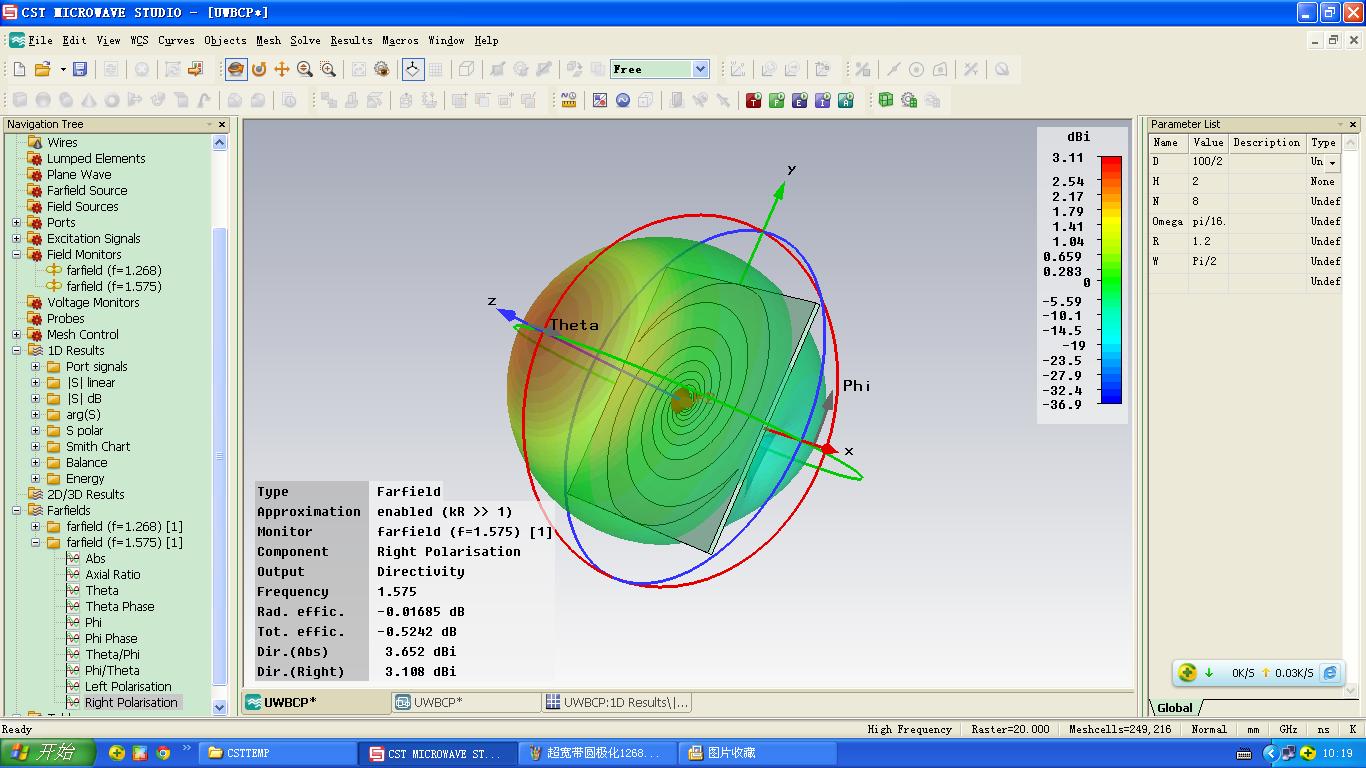Start the transient solver T icon

tap(753, 100)
